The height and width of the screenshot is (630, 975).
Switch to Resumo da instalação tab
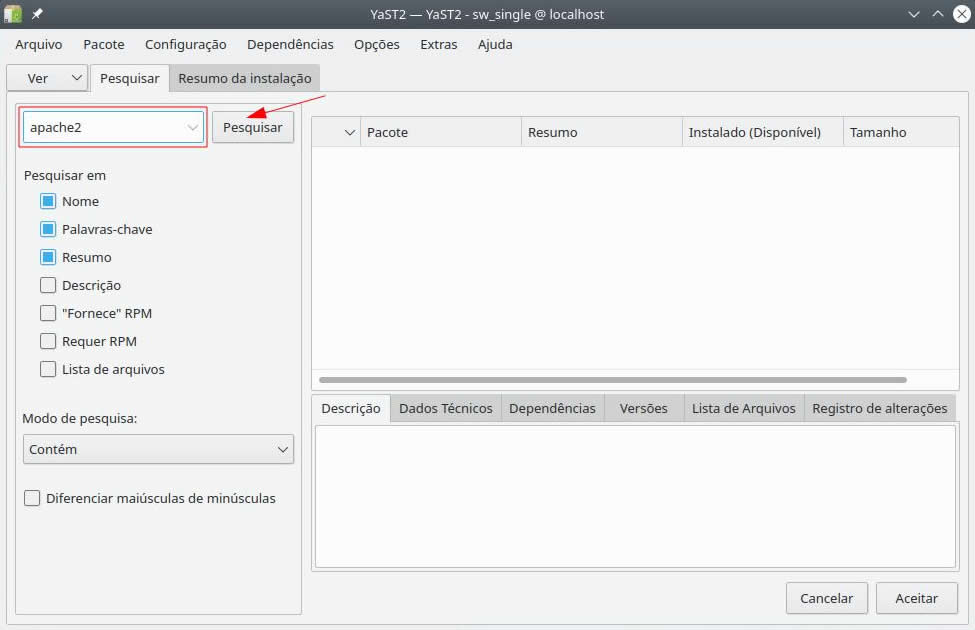point(245,78)
